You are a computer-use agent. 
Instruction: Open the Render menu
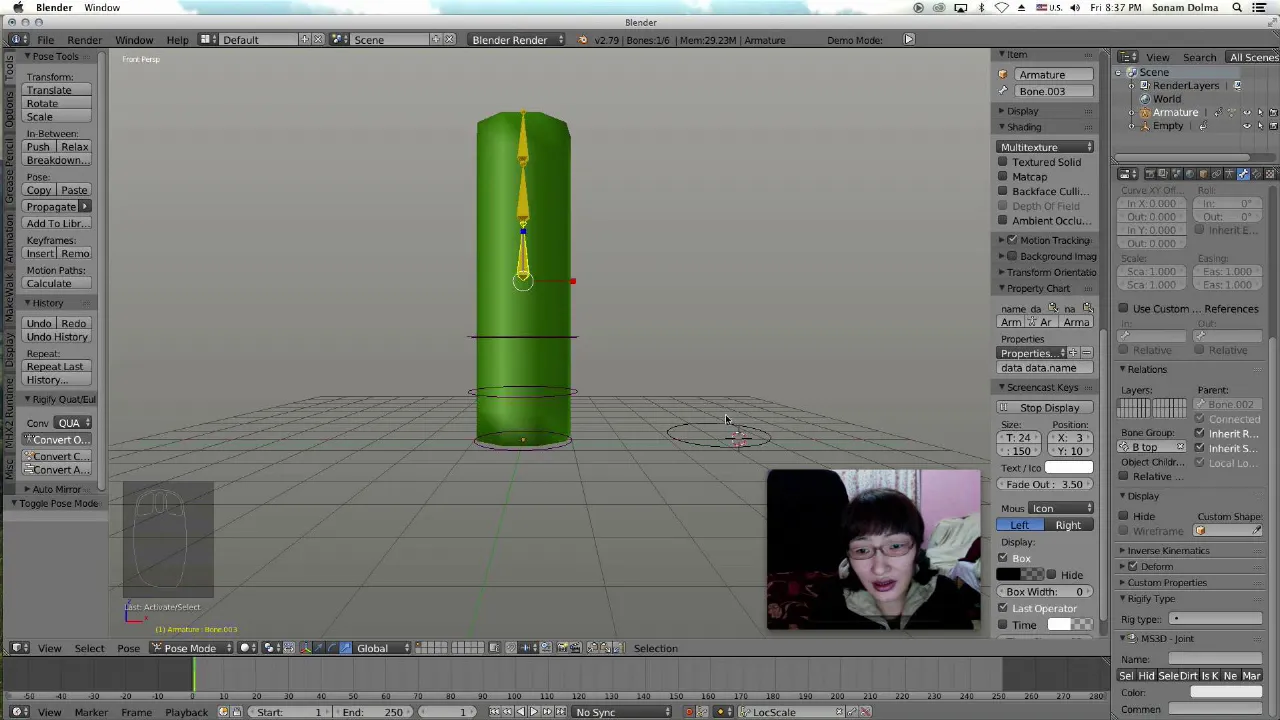(x=84, y=40)
